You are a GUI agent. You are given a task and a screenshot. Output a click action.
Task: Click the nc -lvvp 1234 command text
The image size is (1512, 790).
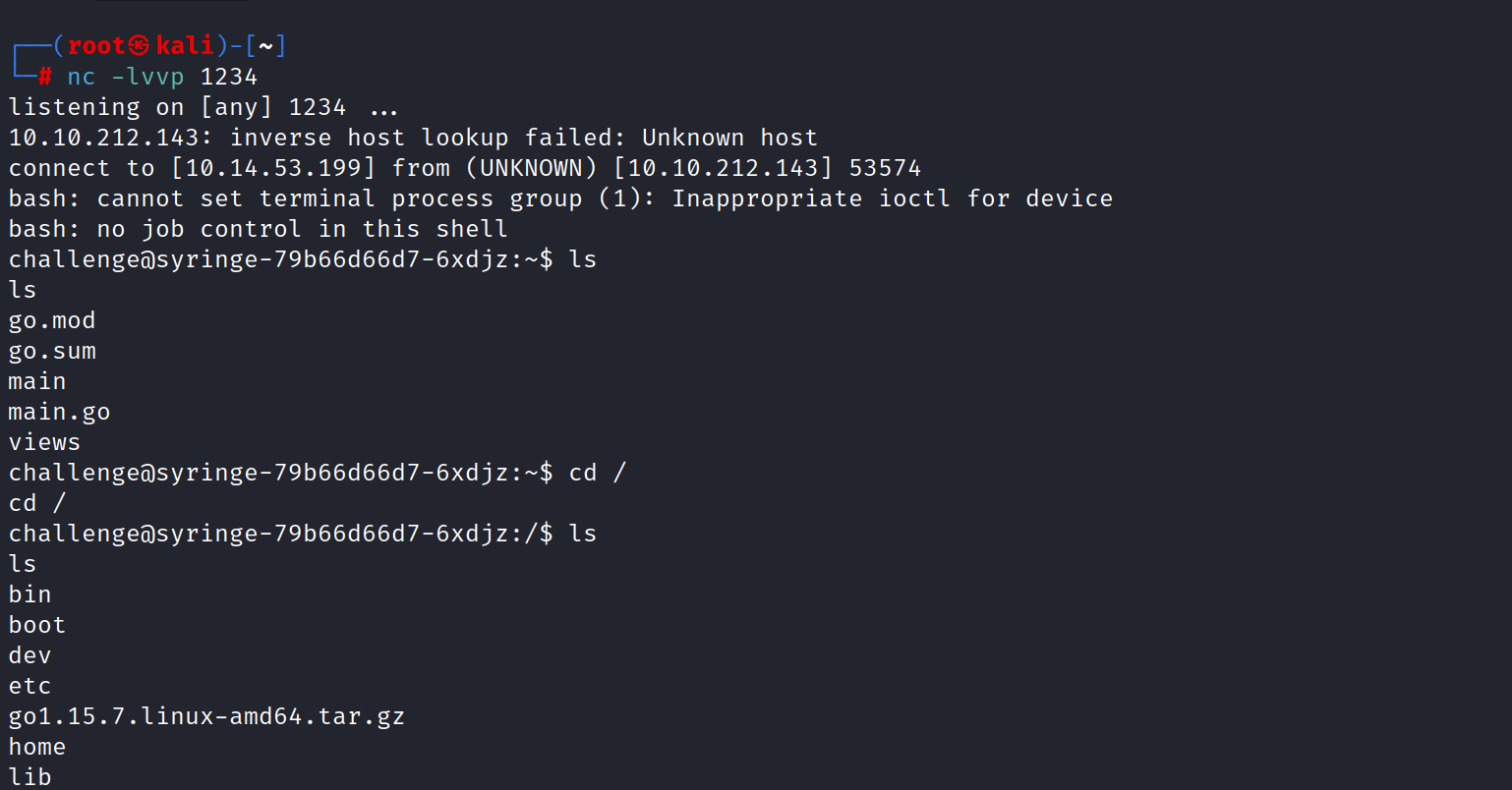point(162,77)
